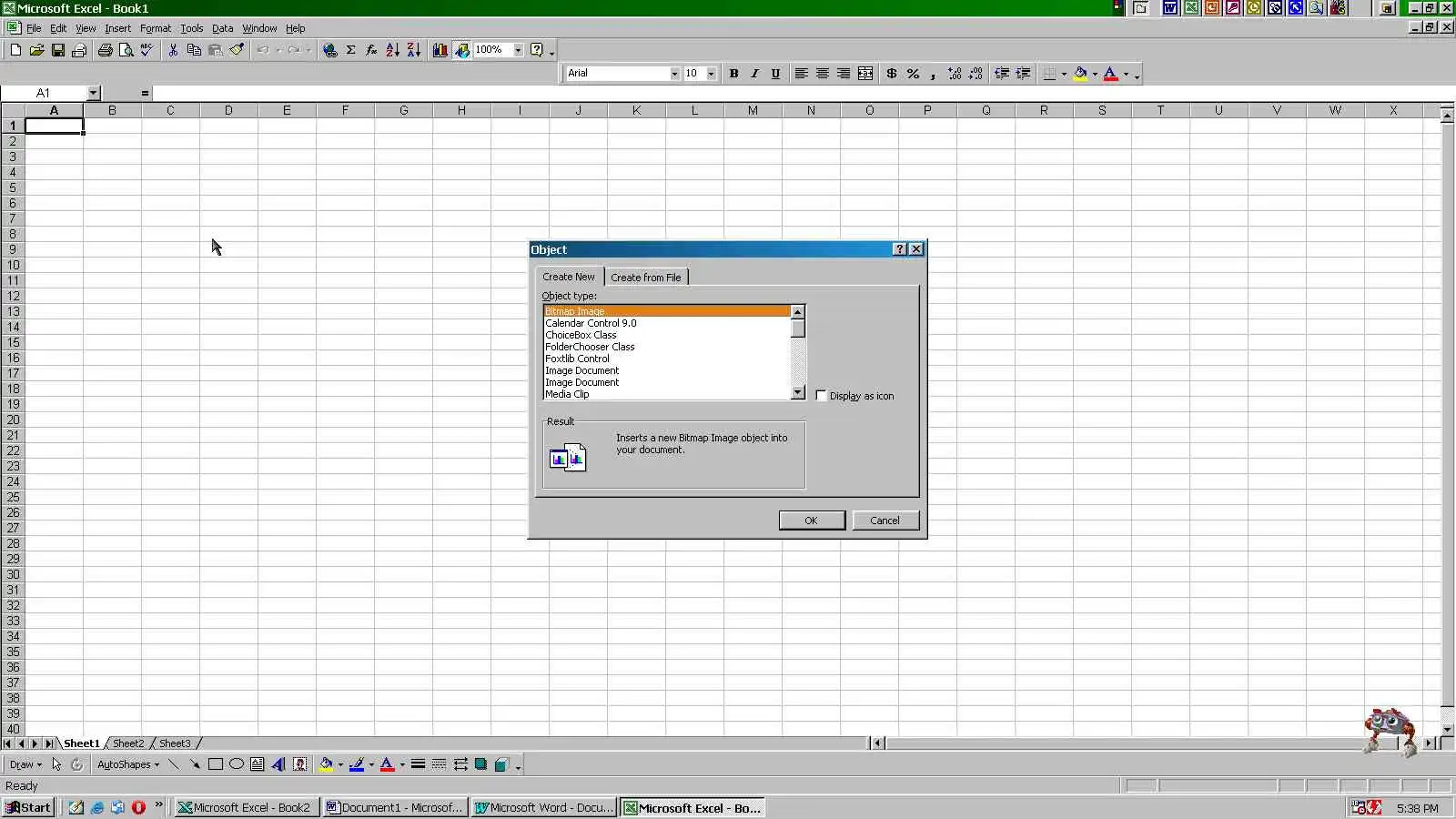Image resolution: width=1456 pixels, height=819 pixels.
Task: Click the Increase Decimal icon
Action: (955, 74)
